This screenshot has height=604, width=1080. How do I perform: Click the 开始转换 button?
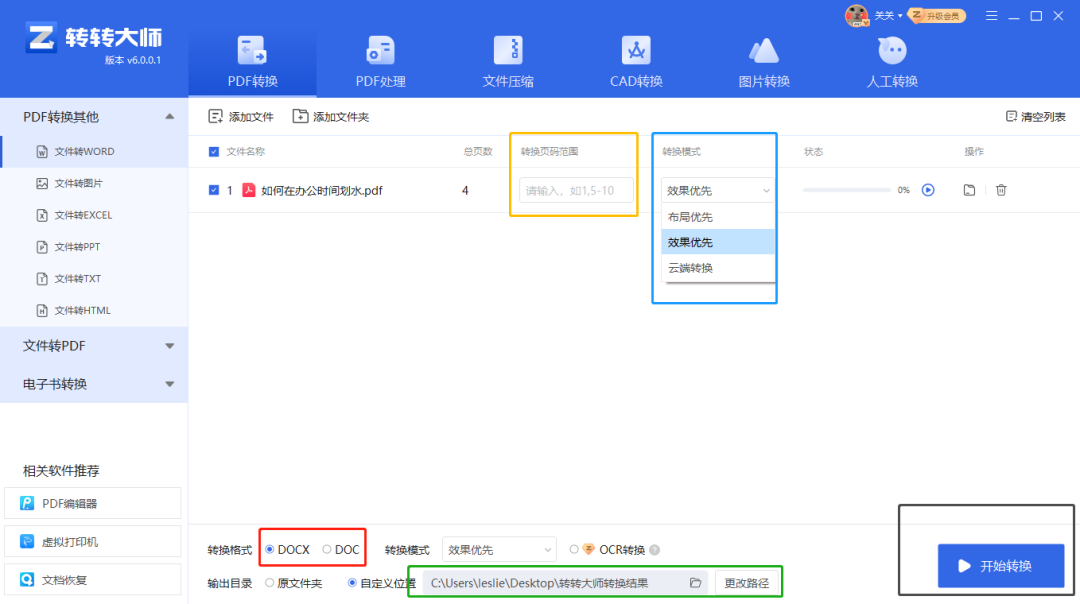click(1000, 565)
